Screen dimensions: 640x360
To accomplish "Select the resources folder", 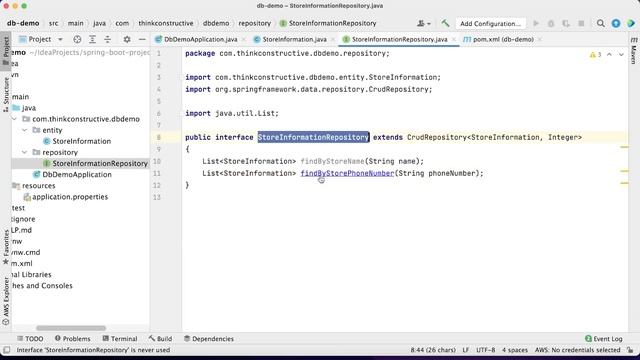I will click(x=34, y=185).
